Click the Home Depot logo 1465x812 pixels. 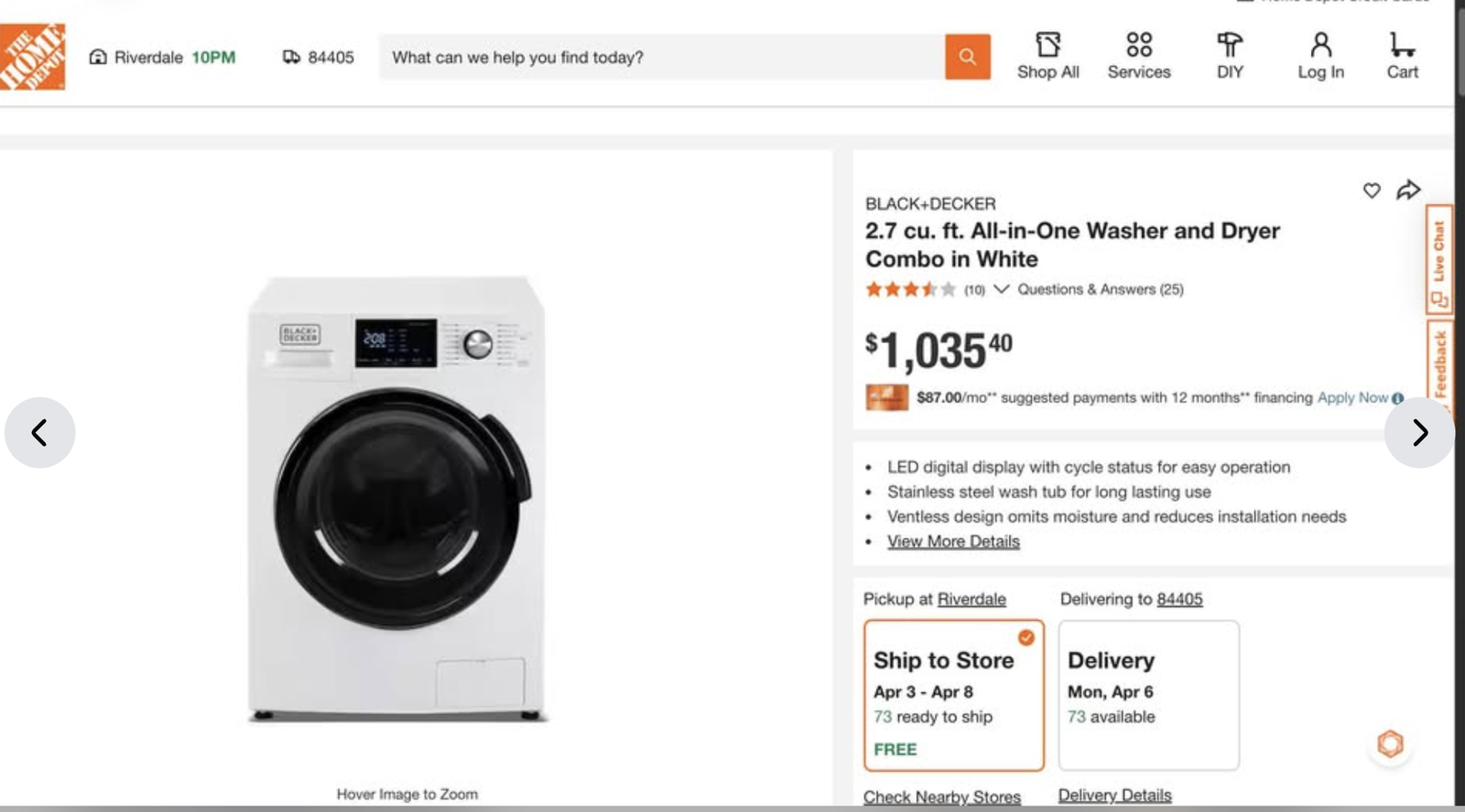pyautogui.click(x=33, y=57)
